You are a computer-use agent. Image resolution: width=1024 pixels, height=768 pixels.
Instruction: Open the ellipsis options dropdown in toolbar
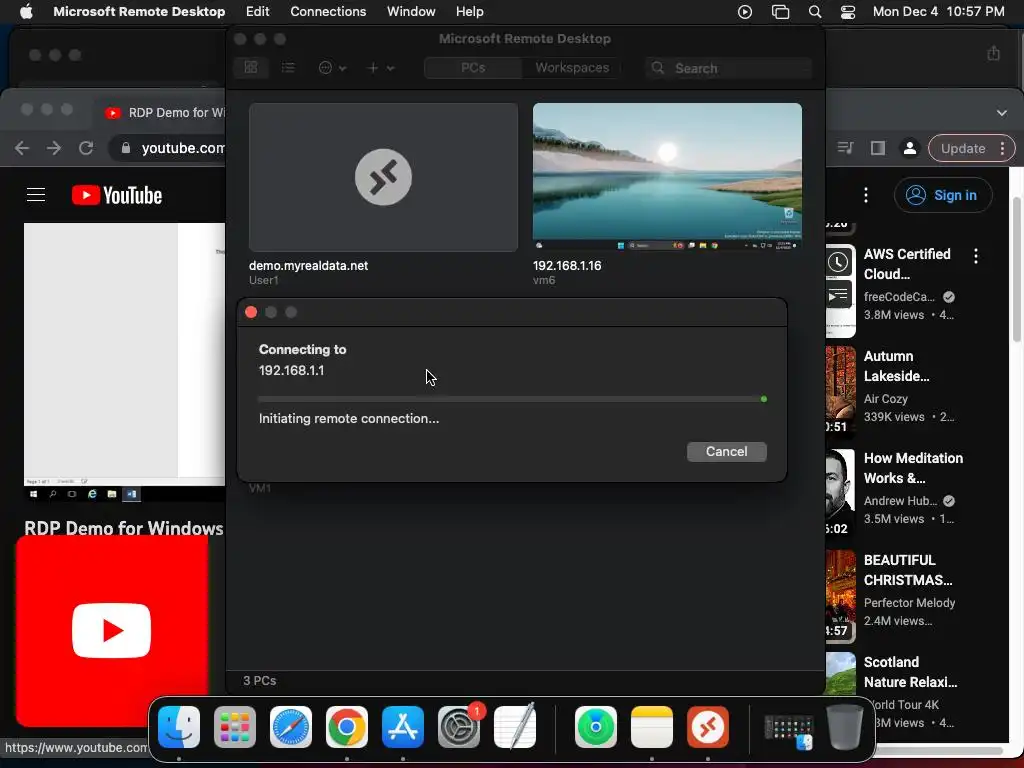pyautogui.click(x=332, y=68)
